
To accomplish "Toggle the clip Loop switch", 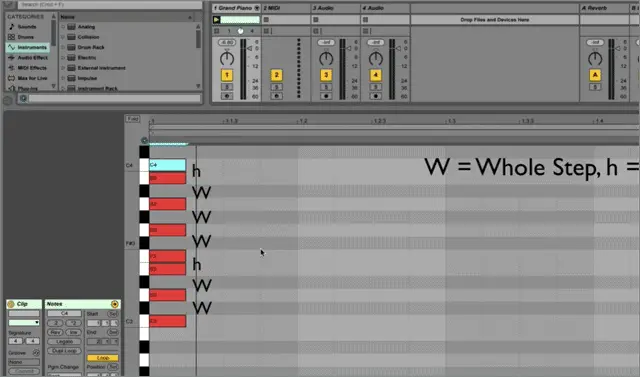I will click(x=102, y=358).
